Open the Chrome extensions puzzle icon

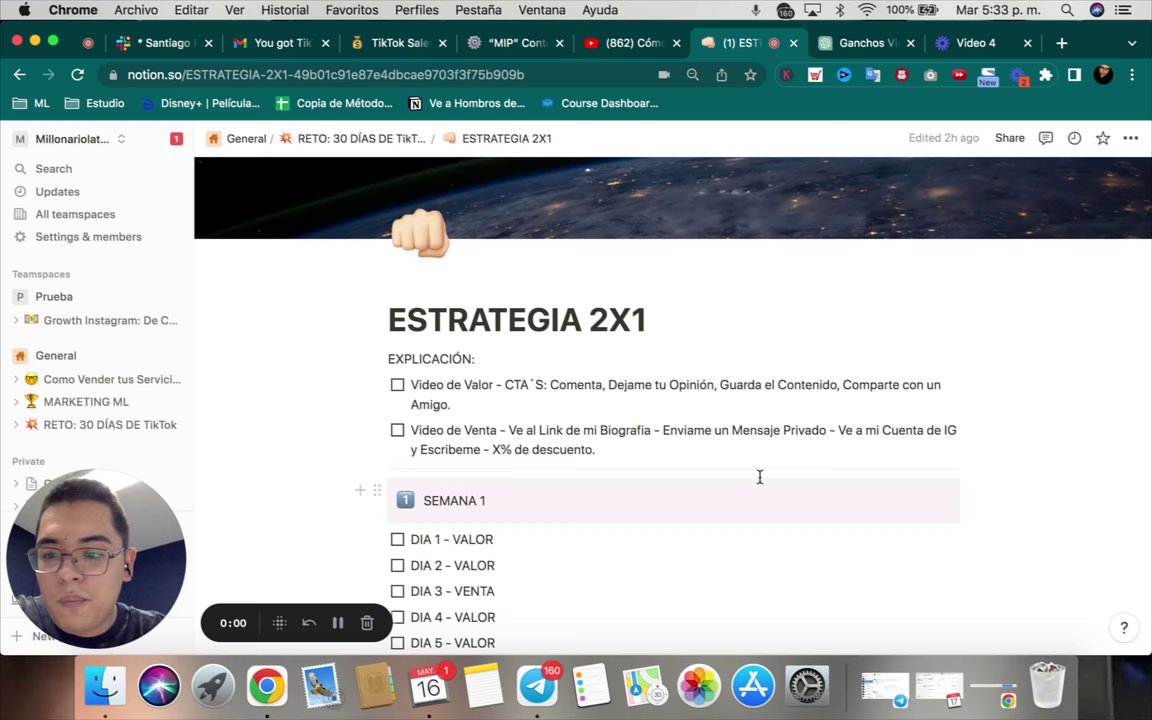click(x=1045, y=75)
